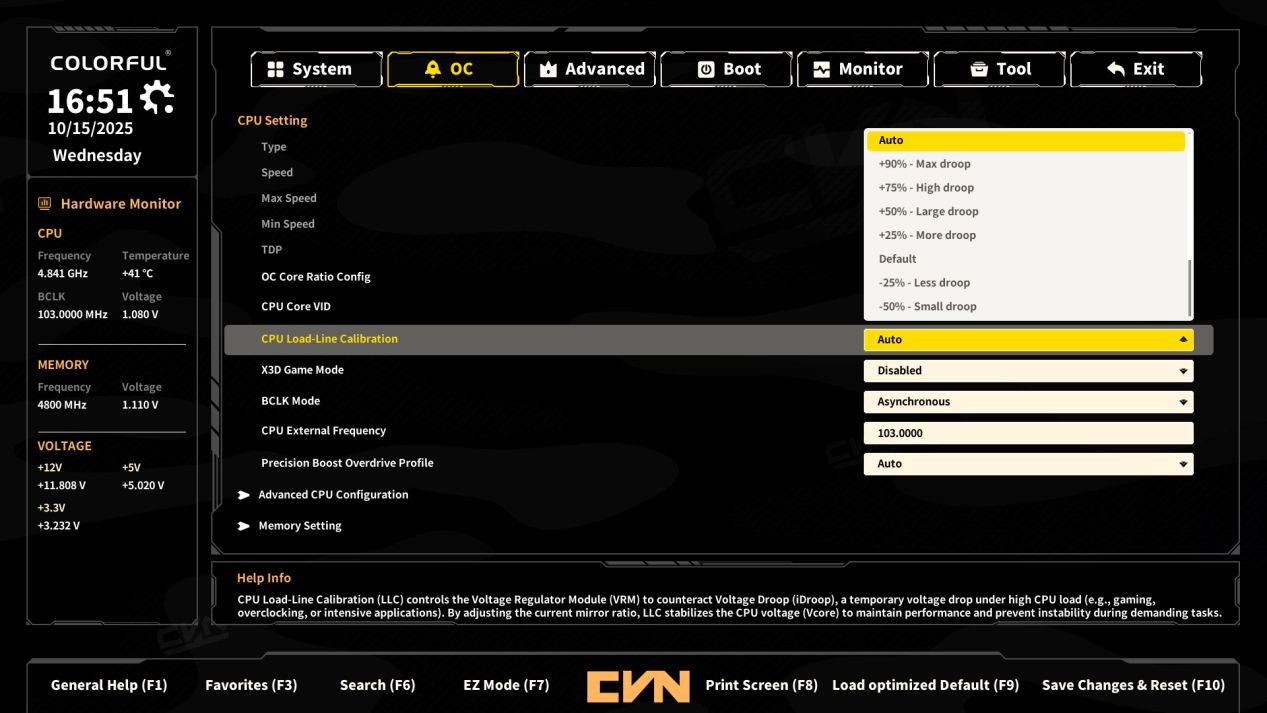Click the +12V reading +11.808 V
This screenshot has height=713, width=1267.
point(62,486)
